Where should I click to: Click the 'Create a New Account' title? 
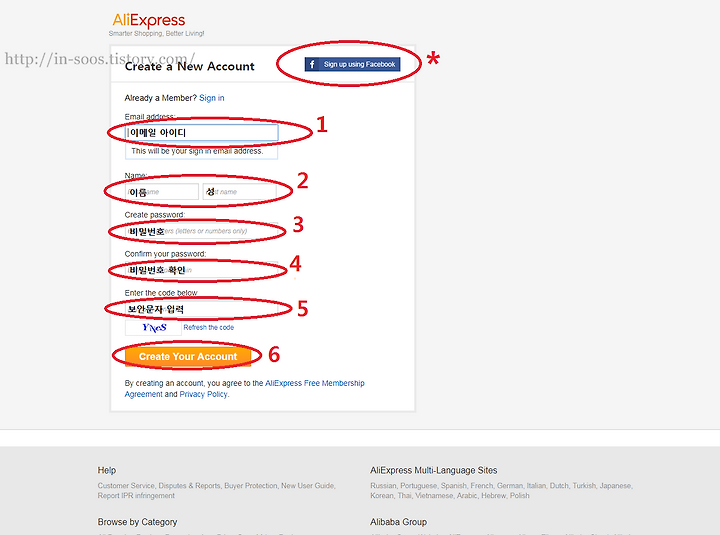coord(190,67)
